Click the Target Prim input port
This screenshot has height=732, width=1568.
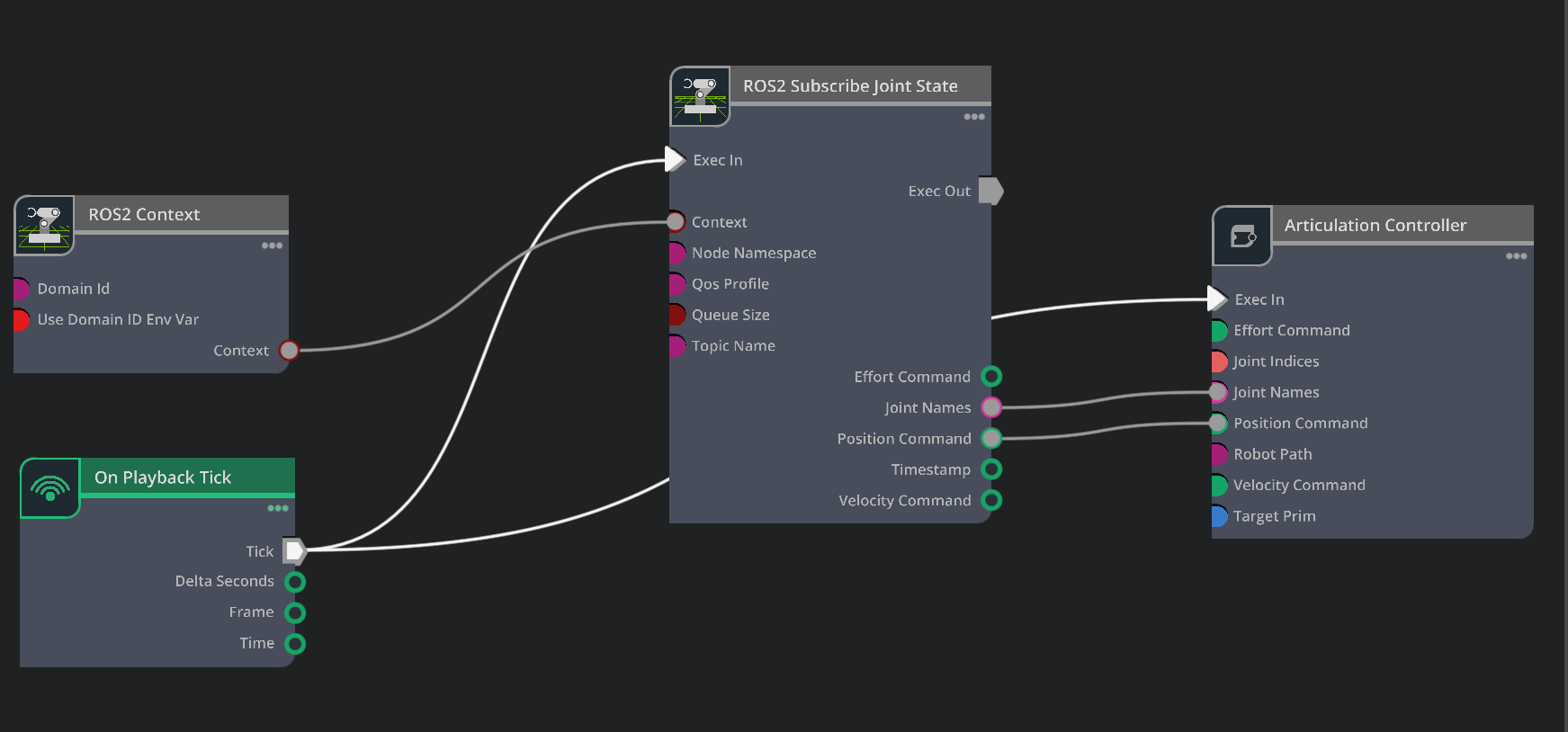(x=1219, y=516)
